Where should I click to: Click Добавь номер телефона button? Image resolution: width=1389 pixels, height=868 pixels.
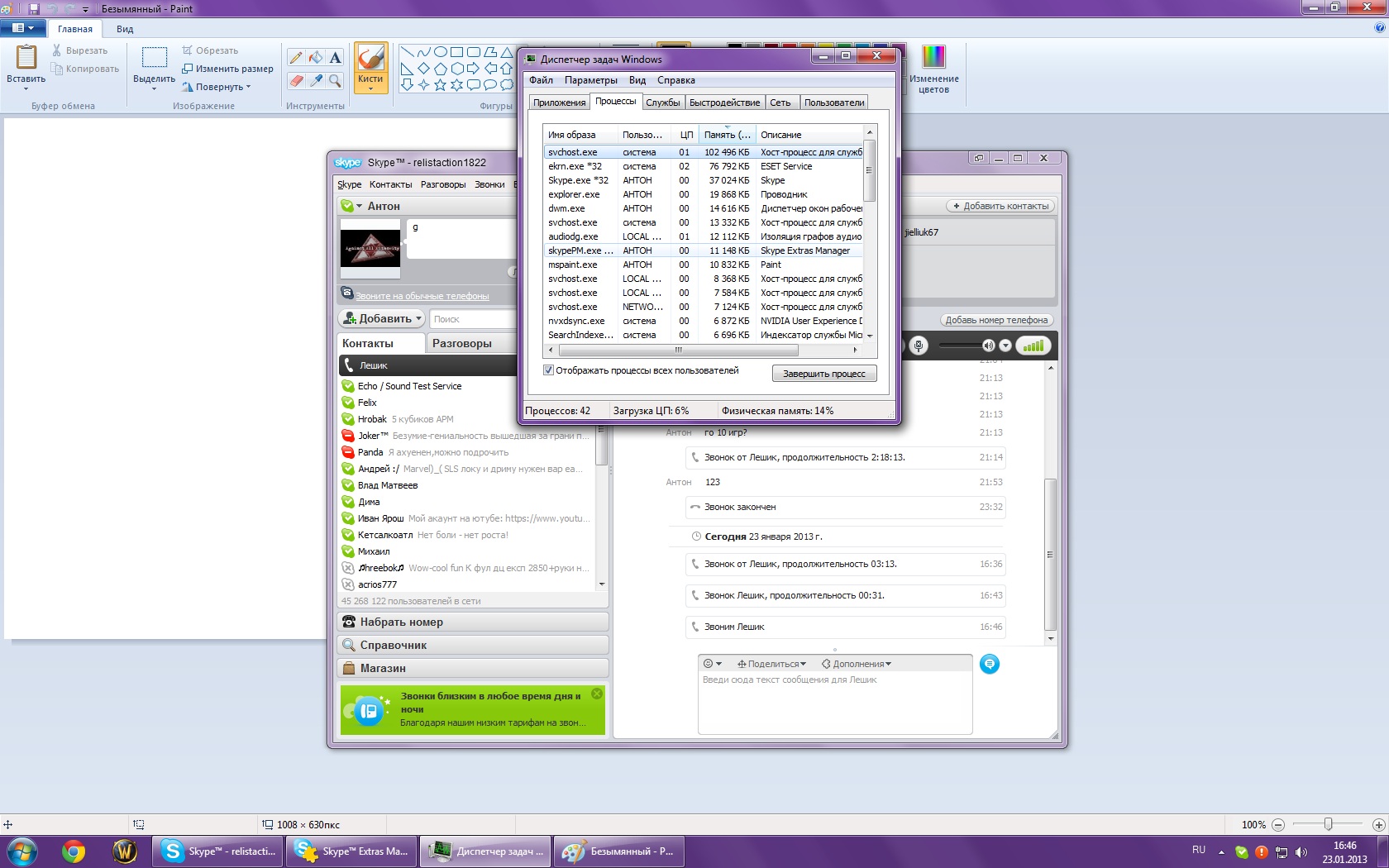[996, 320]
